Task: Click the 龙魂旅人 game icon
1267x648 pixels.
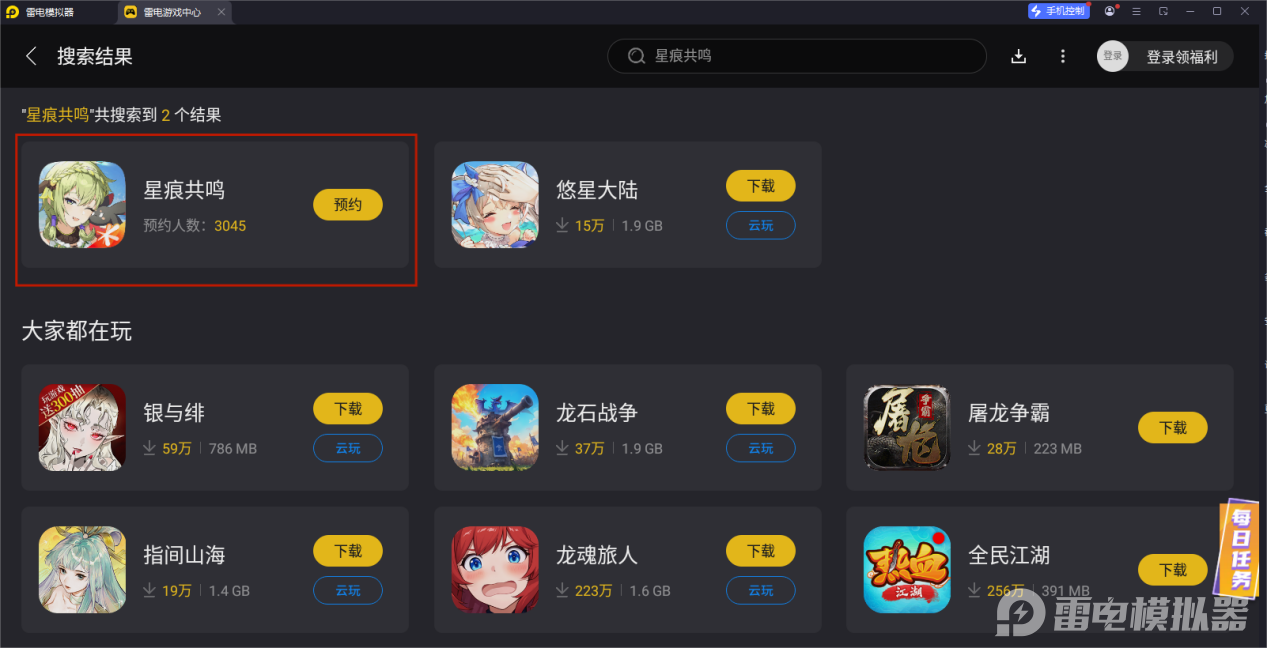Action: pyautogui.click(x=495, y=569)
